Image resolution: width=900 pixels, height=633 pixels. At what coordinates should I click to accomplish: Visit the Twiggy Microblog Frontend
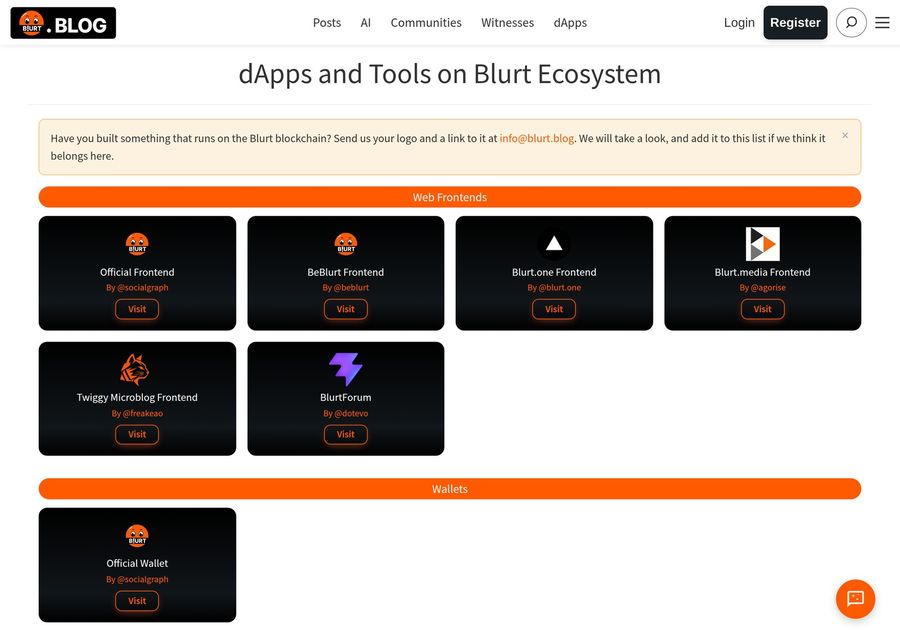pyautogui.click(x=137, y=434)
